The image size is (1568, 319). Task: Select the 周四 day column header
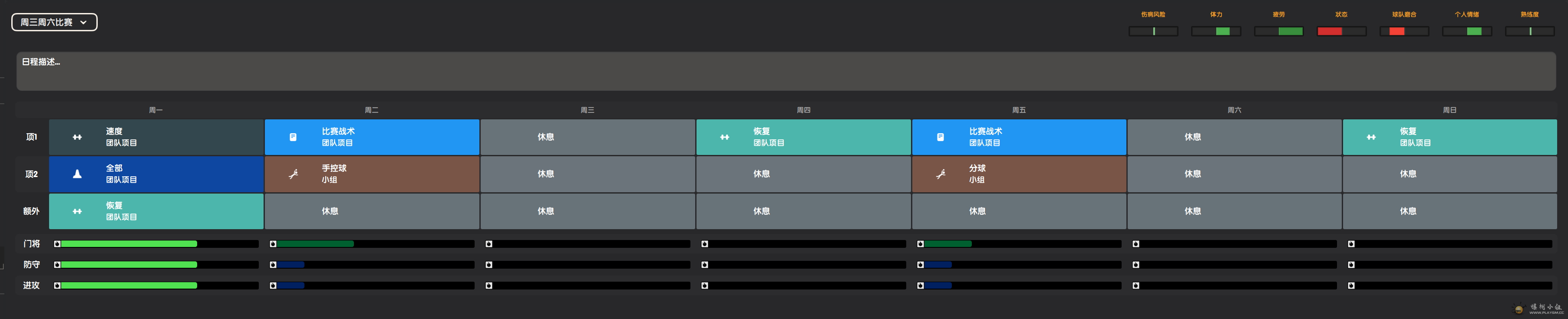point(803,110)
